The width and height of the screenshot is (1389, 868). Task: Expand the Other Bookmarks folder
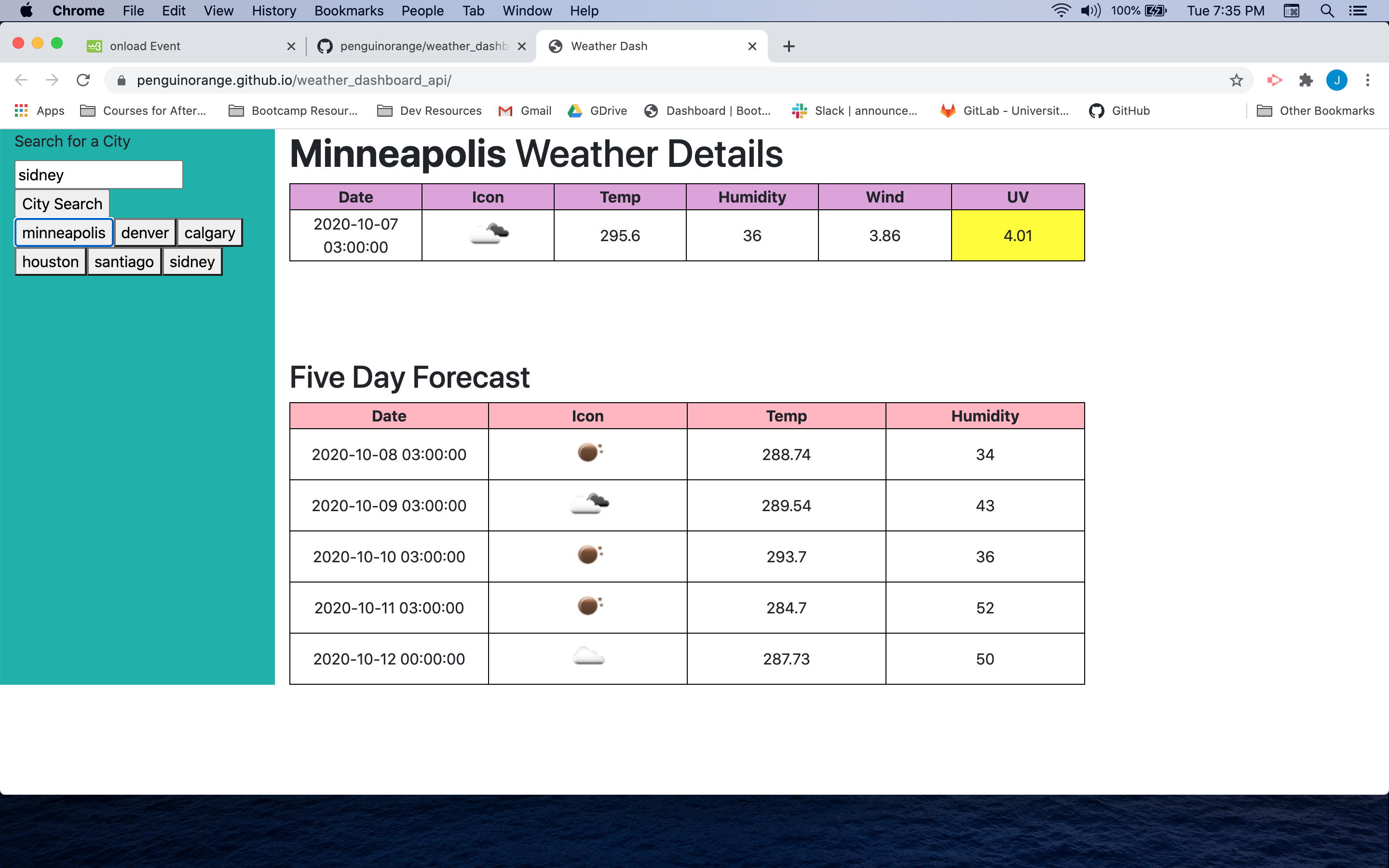pos(1326,111)
